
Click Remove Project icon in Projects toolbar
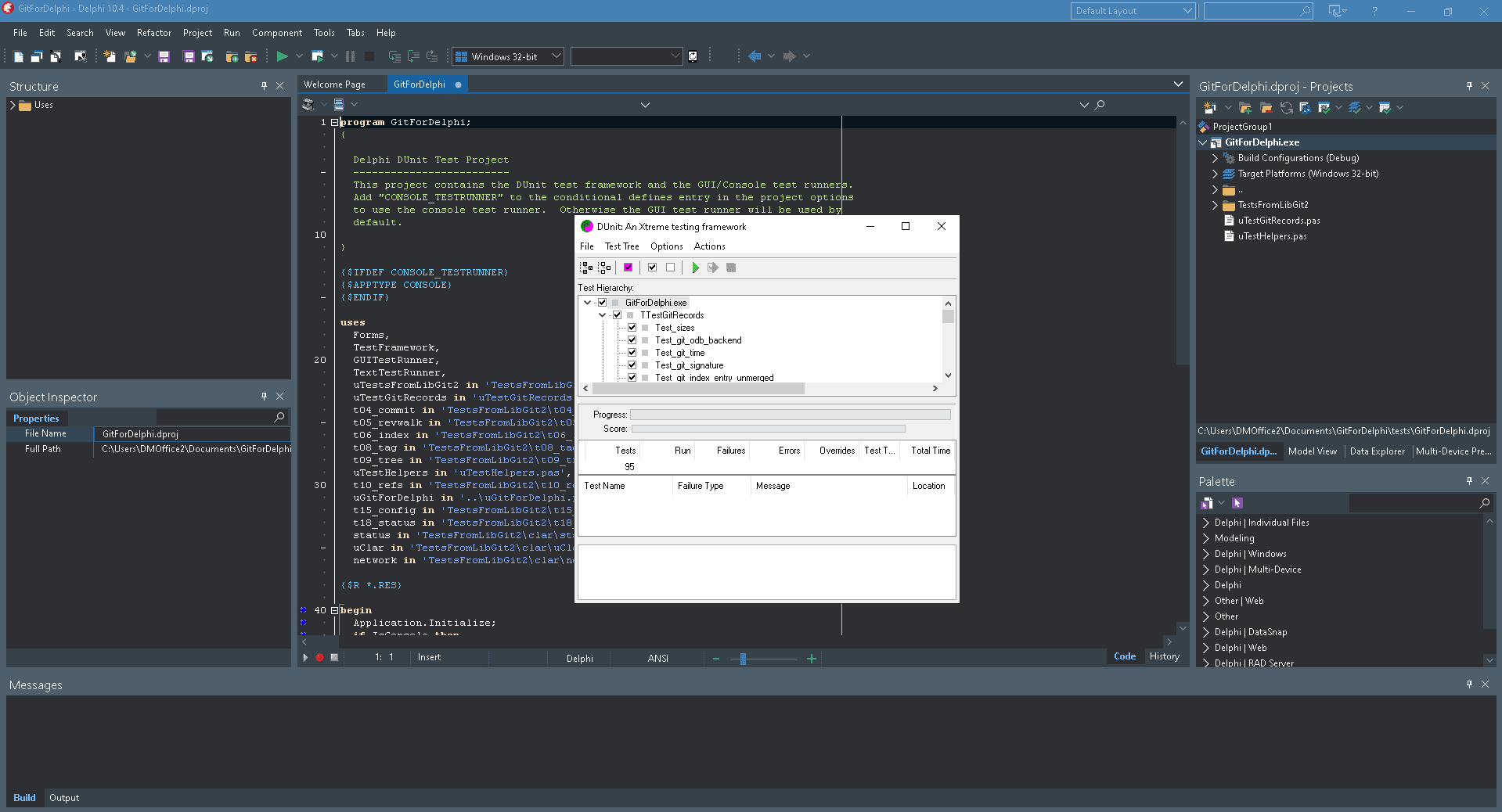point(1266,108)
